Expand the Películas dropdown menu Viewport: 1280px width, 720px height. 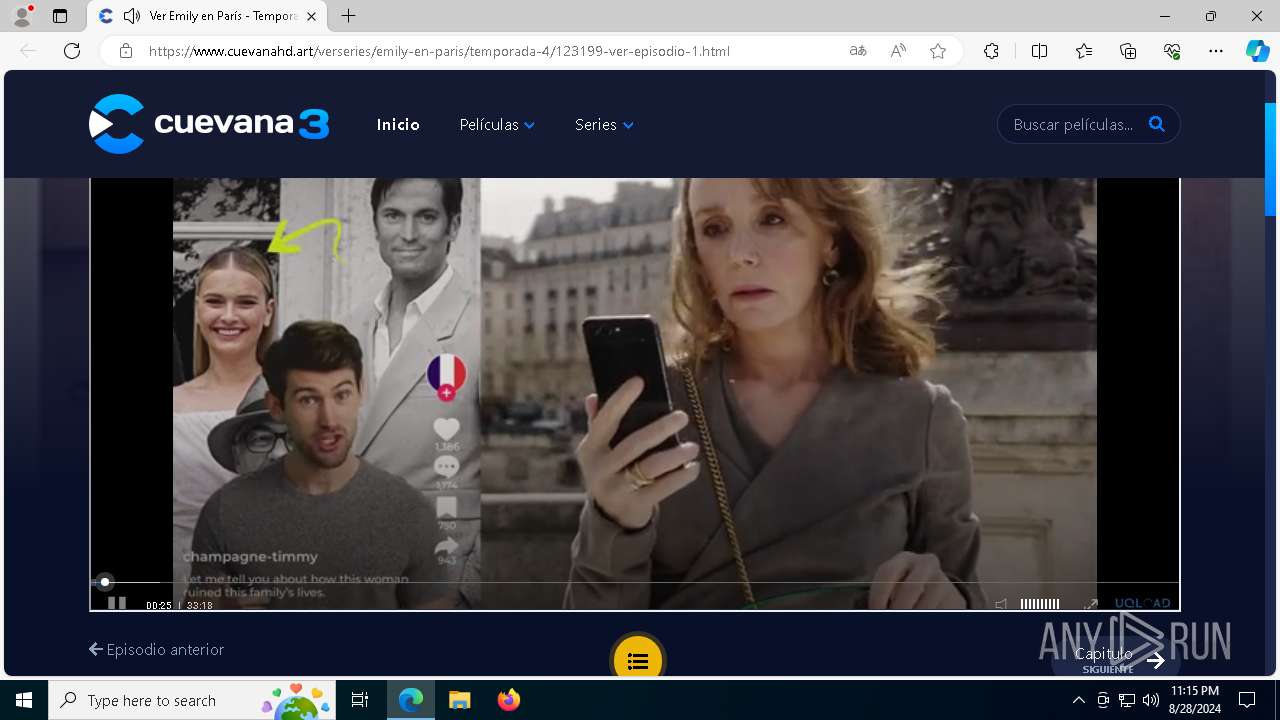pyautogui.click(x=497, y=125)
